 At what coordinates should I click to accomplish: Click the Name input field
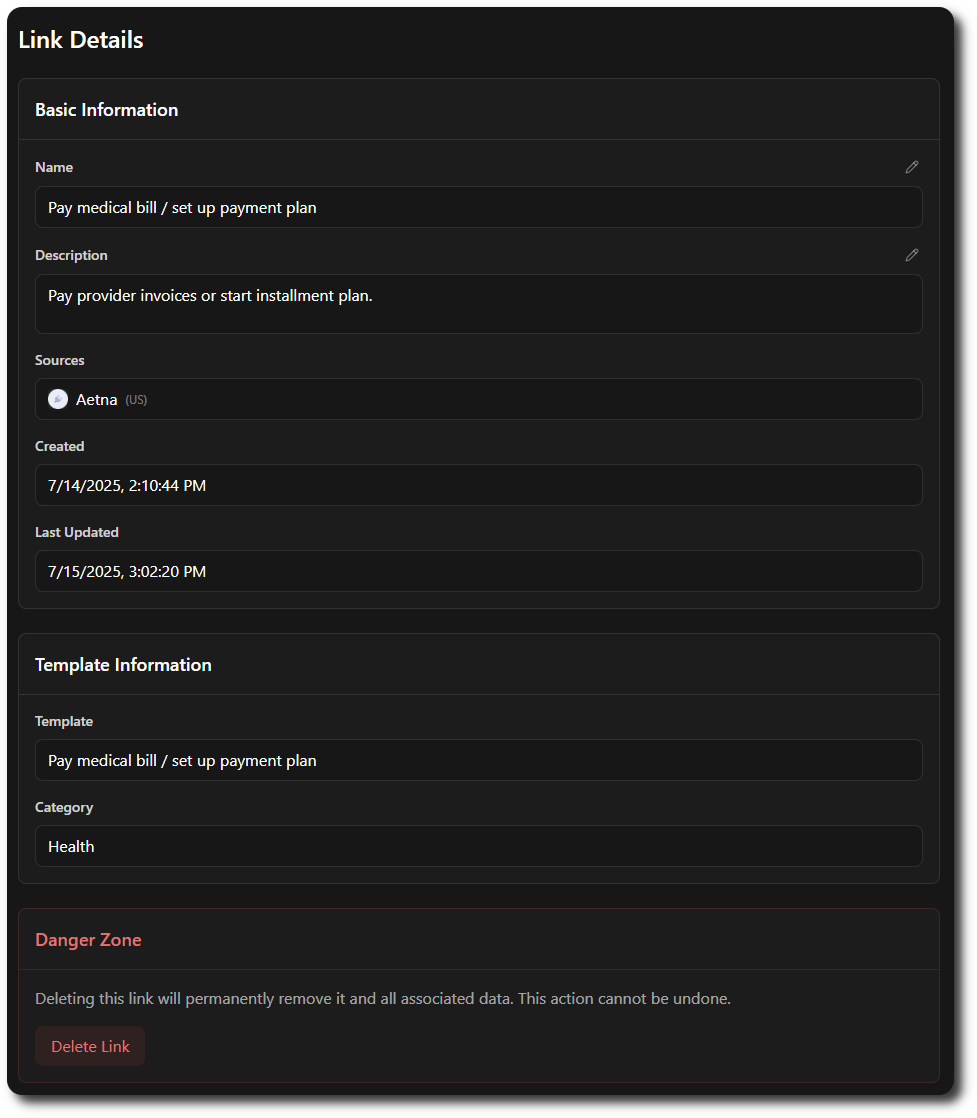[x=479, y=207]
